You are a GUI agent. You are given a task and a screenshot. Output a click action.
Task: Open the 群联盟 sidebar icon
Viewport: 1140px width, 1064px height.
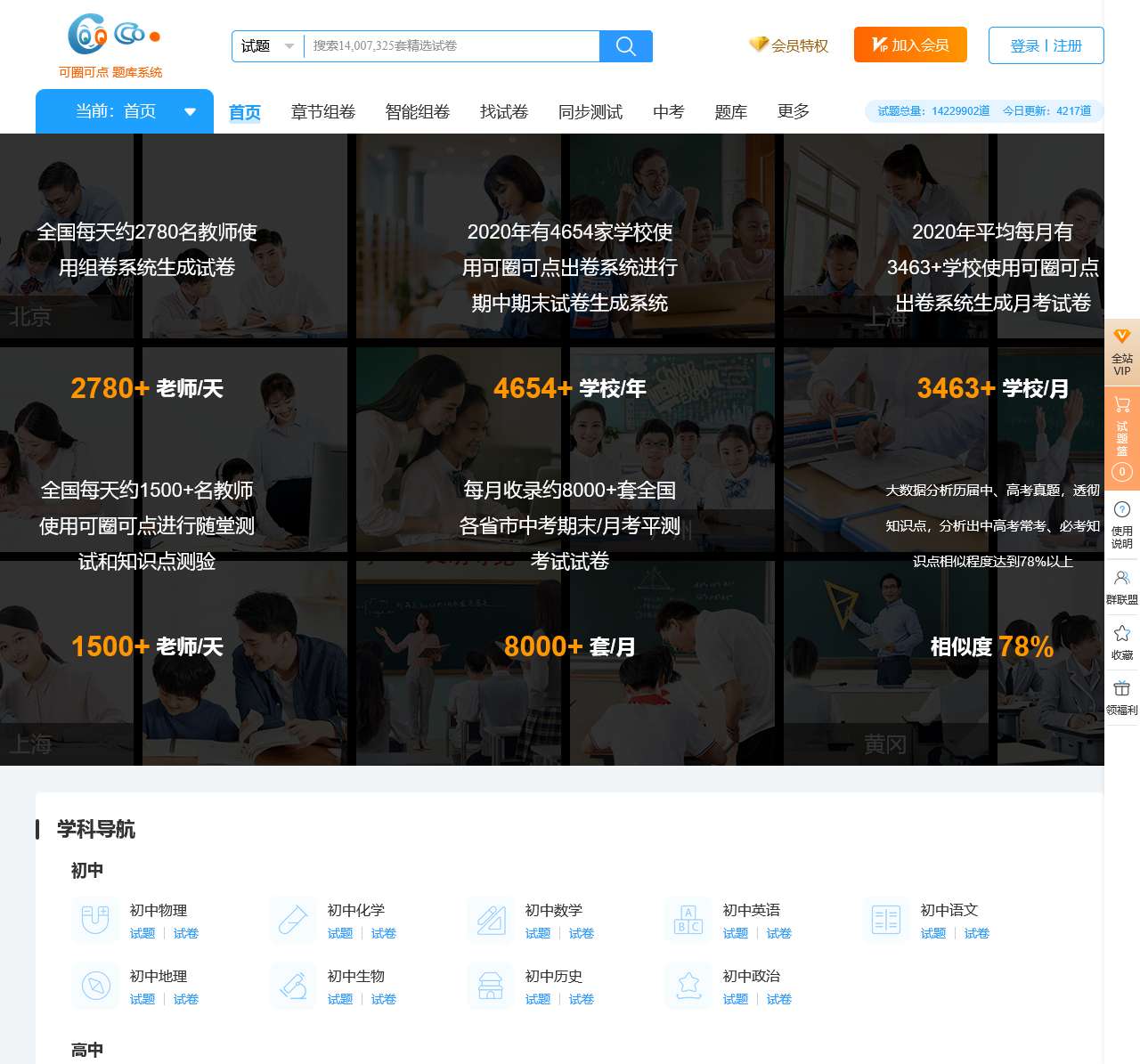(x=1122, y=585)
